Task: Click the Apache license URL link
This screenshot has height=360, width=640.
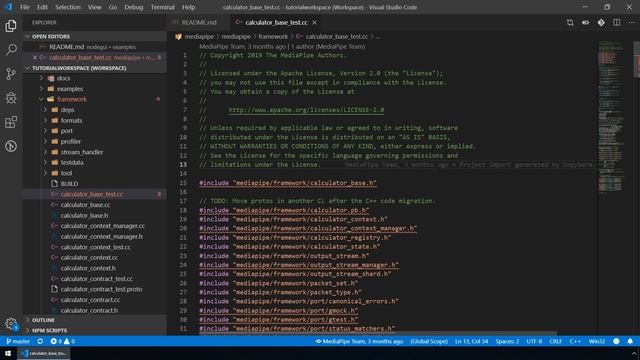Action: 306,110
